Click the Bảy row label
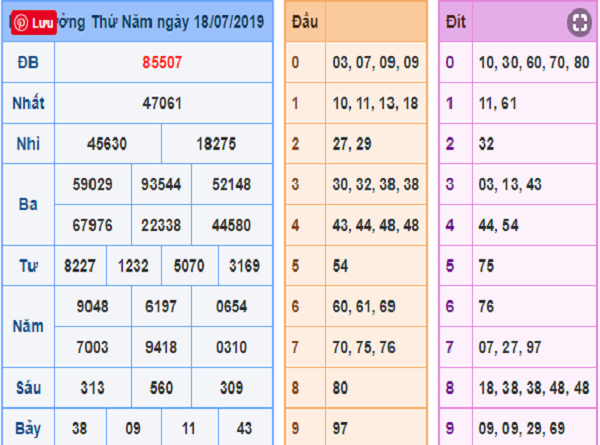This screenshot has height=445, width=600. click(x=28, y=429)
